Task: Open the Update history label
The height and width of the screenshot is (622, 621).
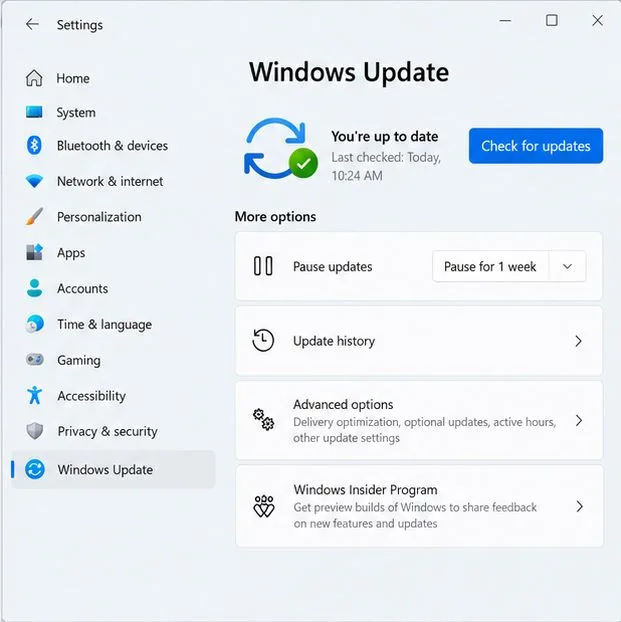Action: 334,341
